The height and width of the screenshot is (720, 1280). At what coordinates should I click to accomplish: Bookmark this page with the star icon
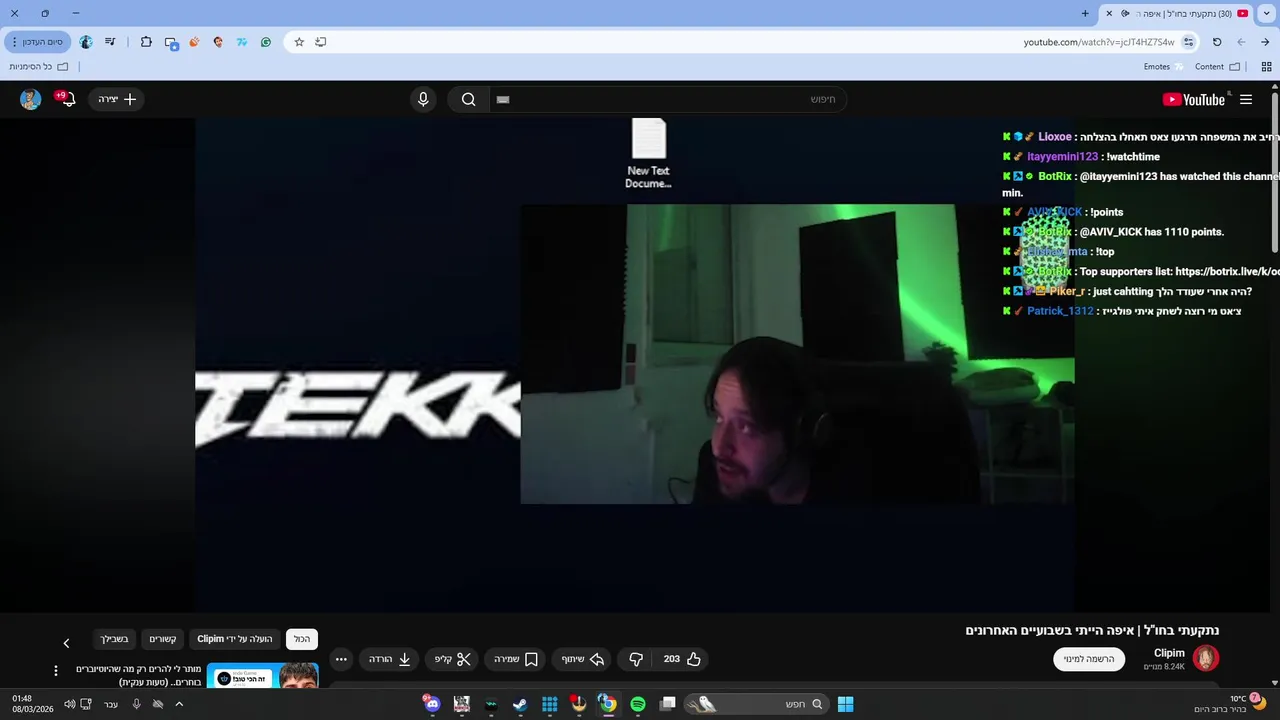[x=299, y=42]
